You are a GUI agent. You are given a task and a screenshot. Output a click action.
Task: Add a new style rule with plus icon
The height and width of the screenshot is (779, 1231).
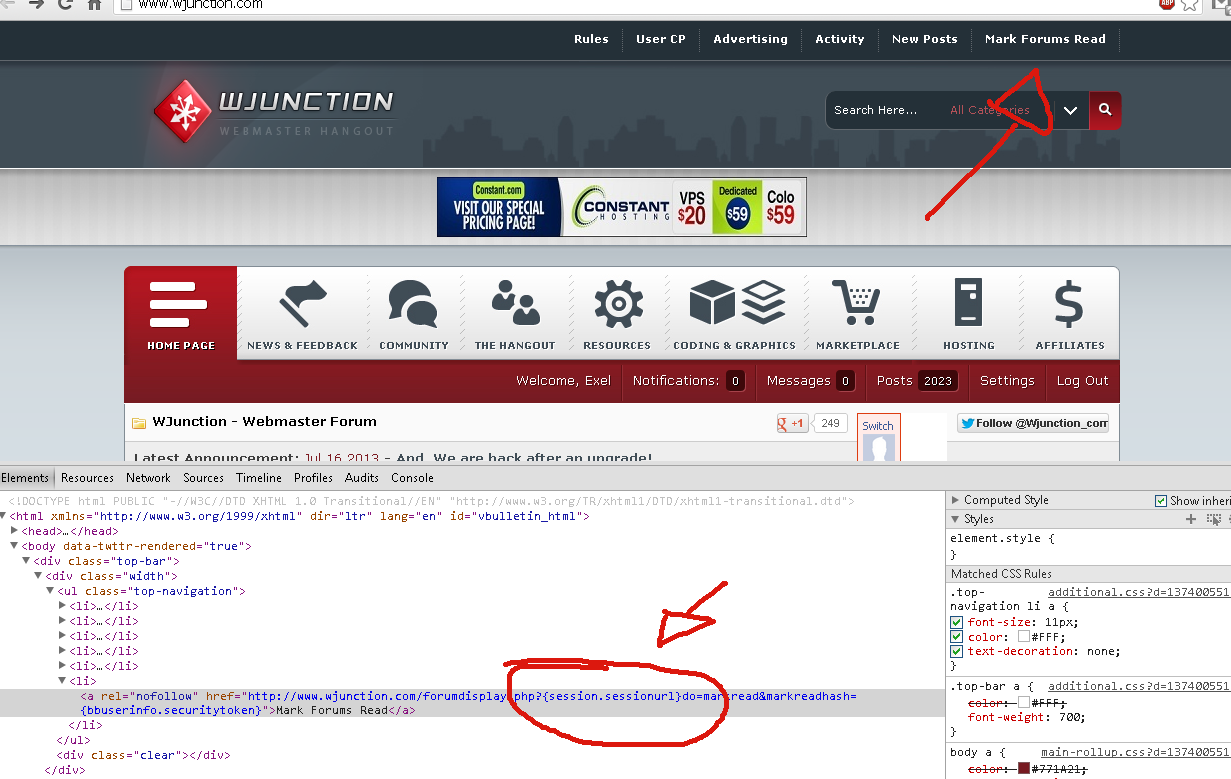[1191, 519]
